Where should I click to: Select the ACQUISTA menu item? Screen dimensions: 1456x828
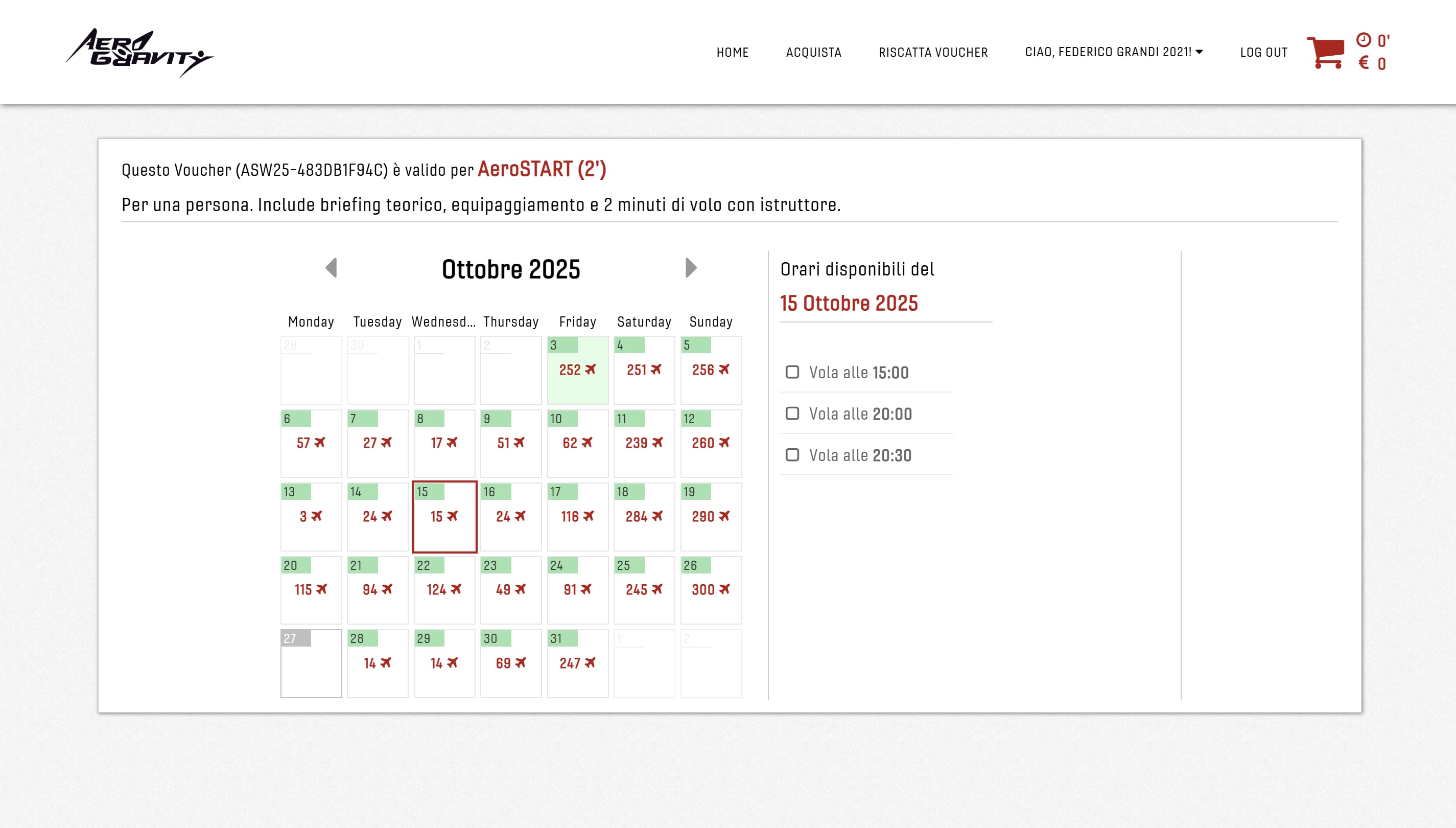[x=814, y=52]
